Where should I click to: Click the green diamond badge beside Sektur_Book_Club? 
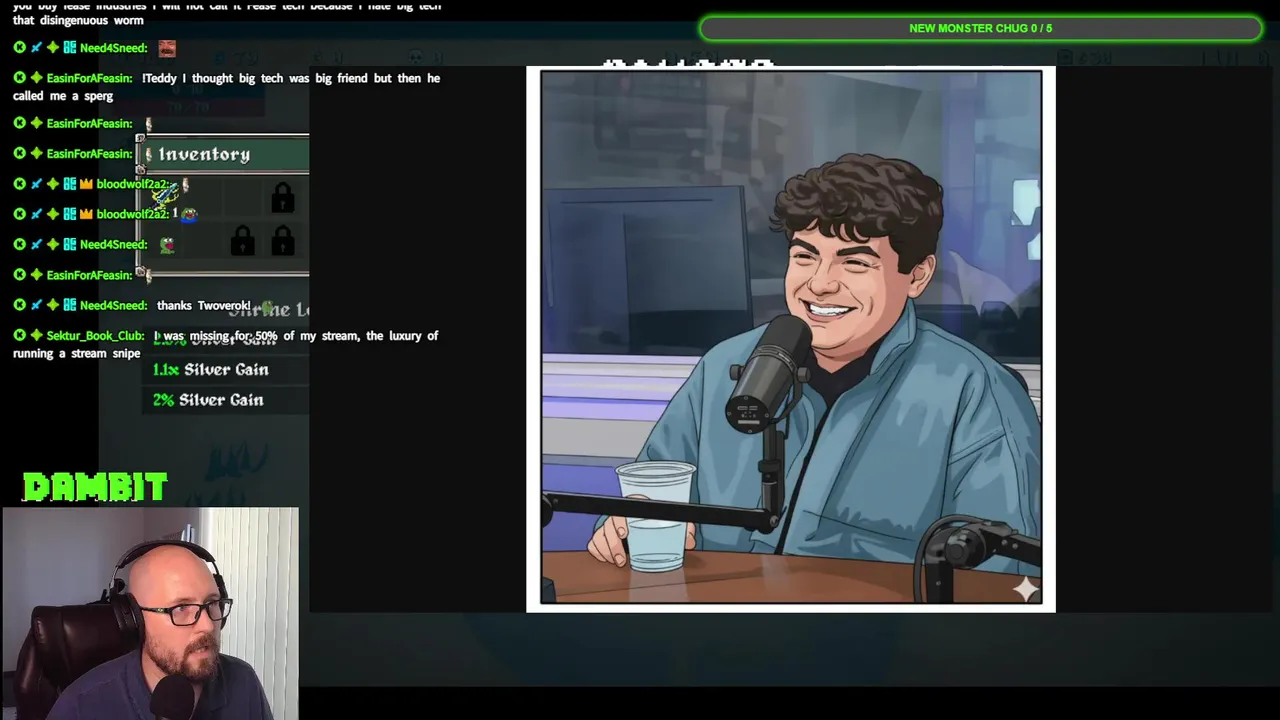coord(36,336)
